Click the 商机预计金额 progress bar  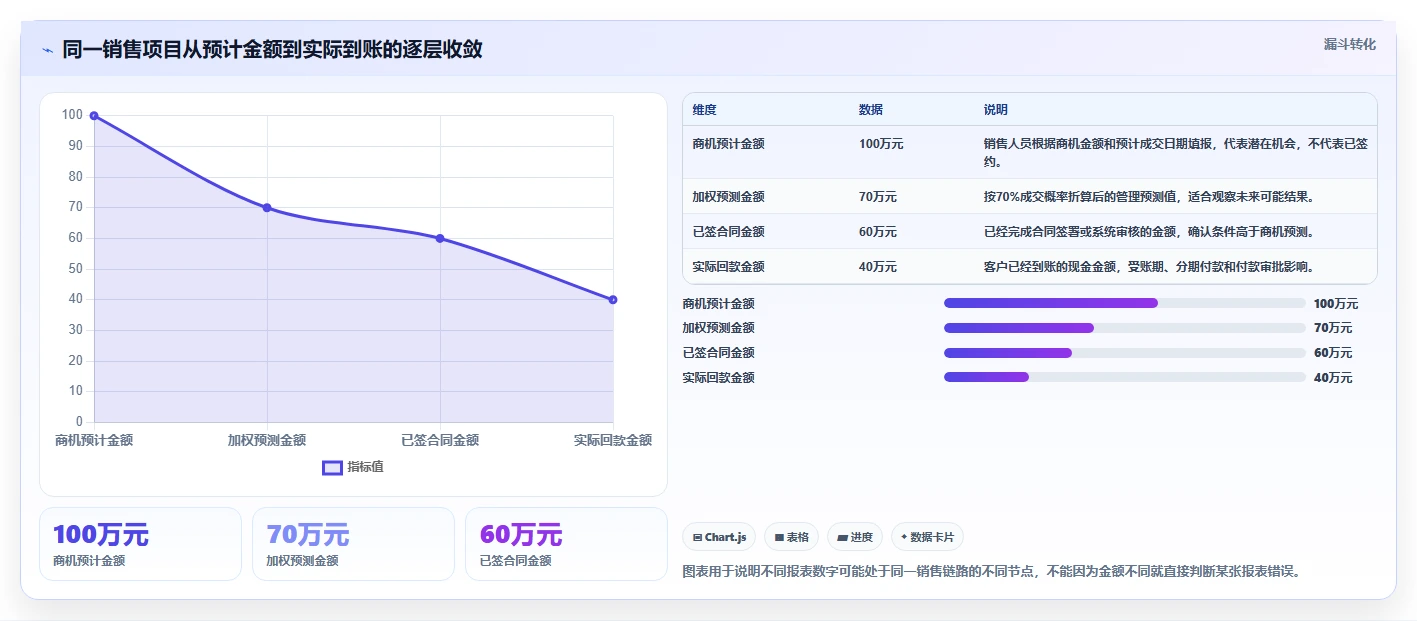point(1125,303)
